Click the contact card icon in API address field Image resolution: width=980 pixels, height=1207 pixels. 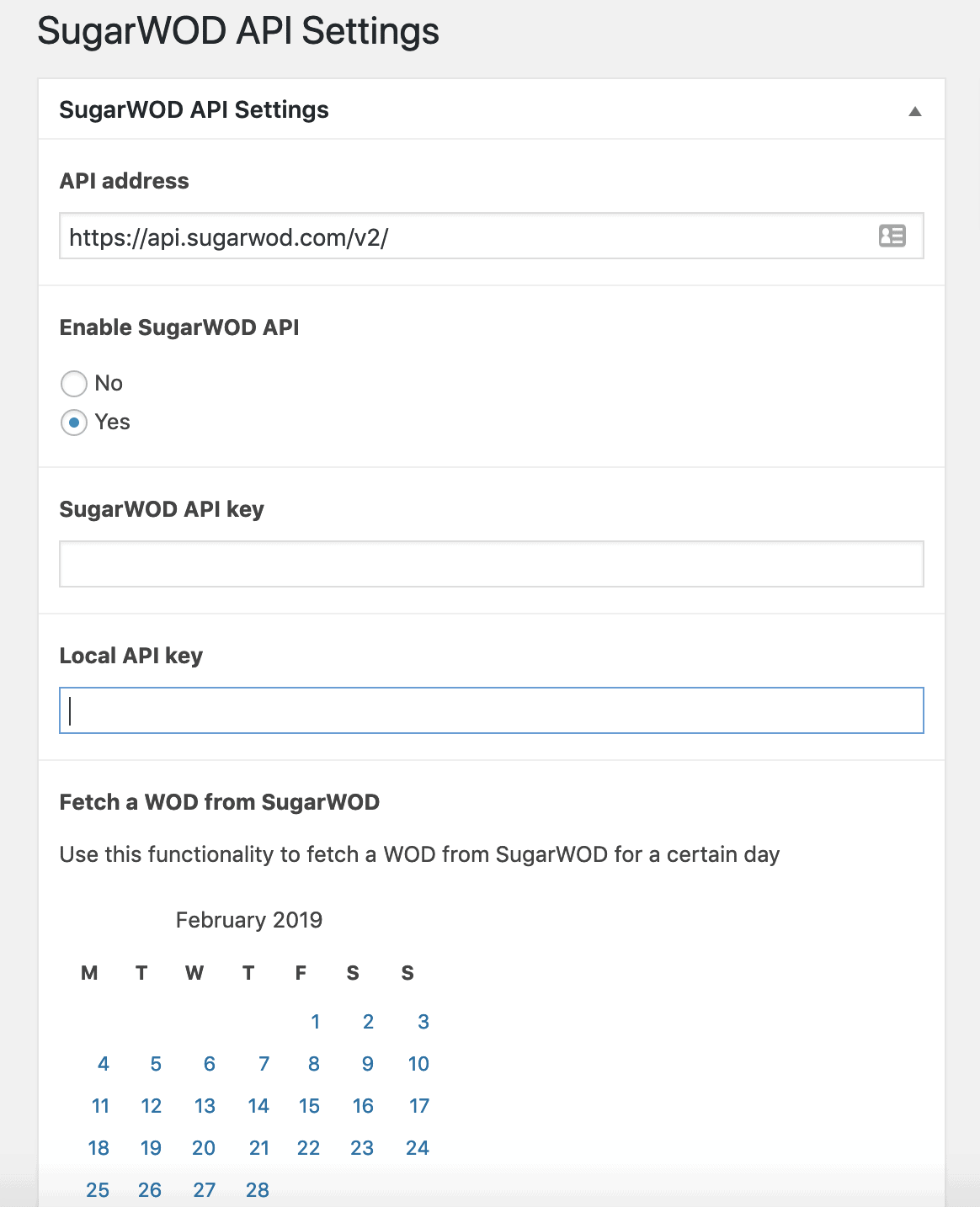pos(892,236)
